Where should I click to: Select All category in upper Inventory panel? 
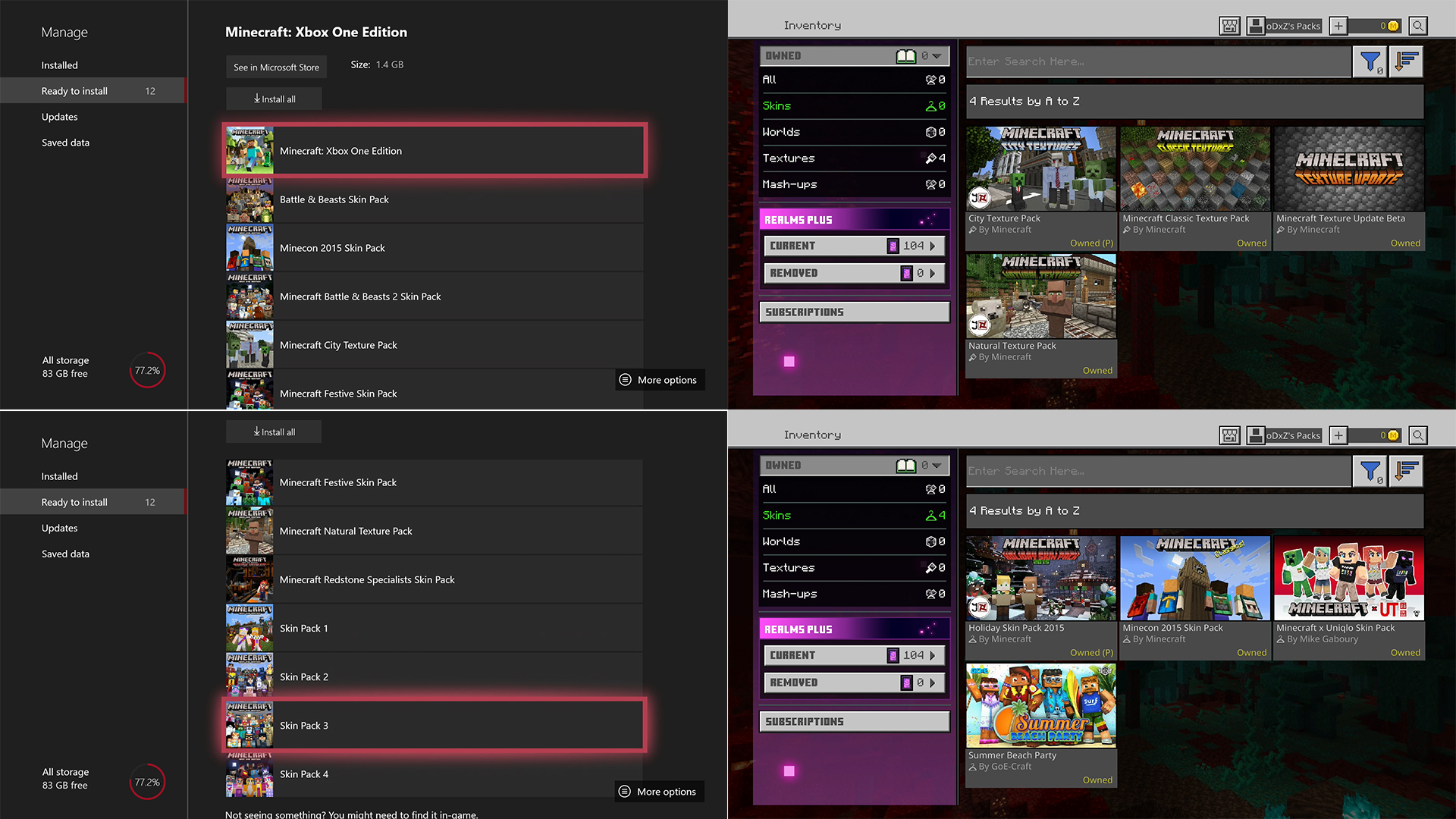tap(855, 80)
